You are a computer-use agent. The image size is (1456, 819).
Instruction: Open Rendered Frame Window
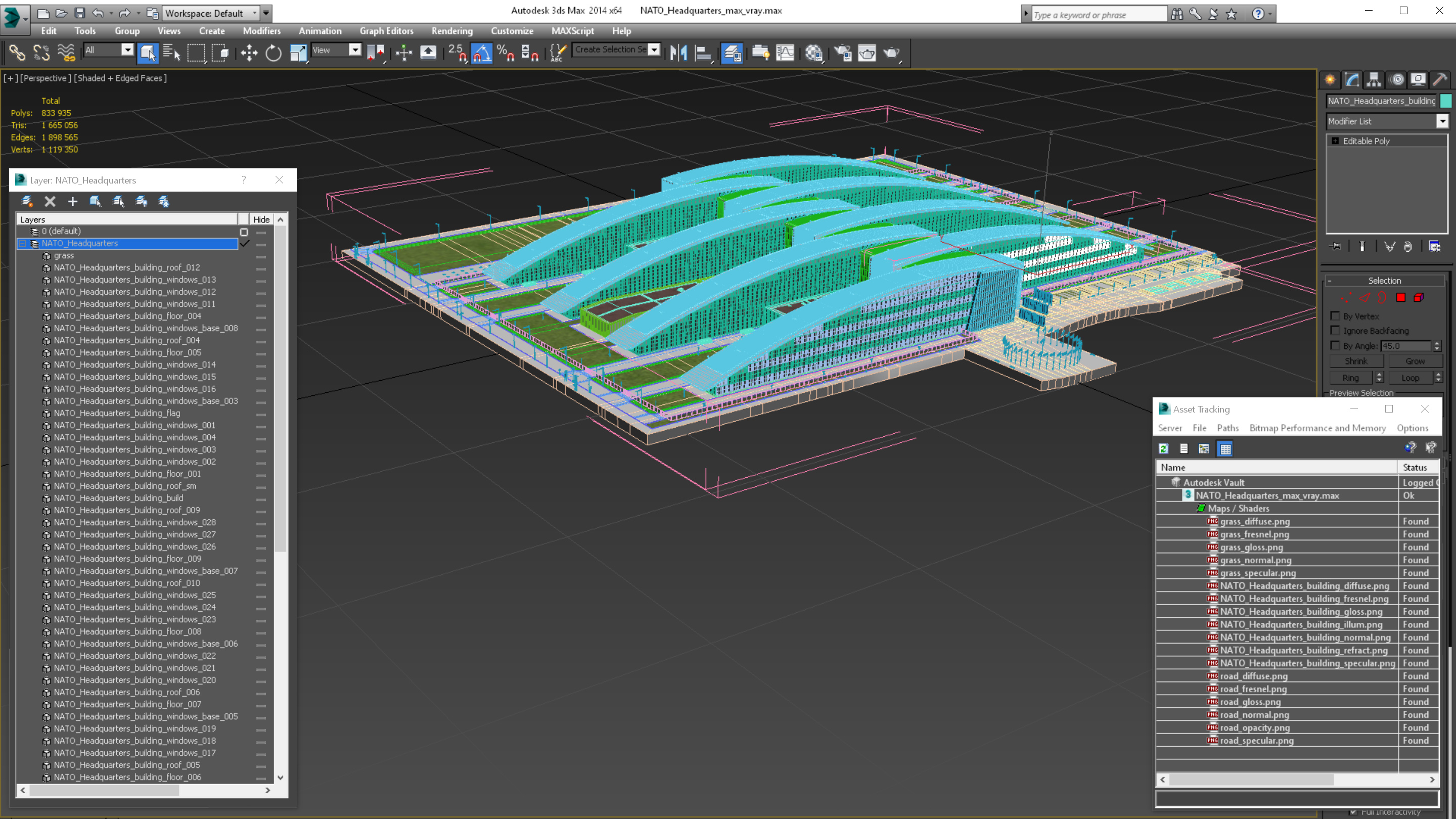pos(867,53)
